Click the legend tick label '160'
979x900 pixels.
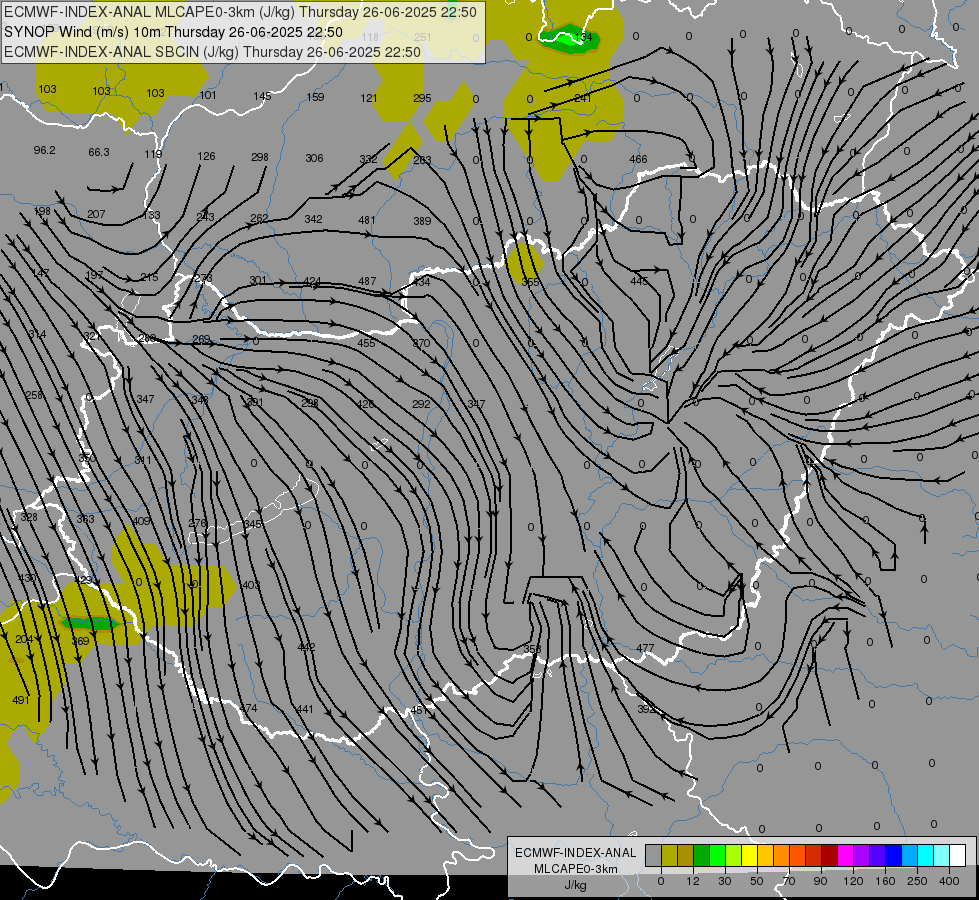[x=886, y=881]
